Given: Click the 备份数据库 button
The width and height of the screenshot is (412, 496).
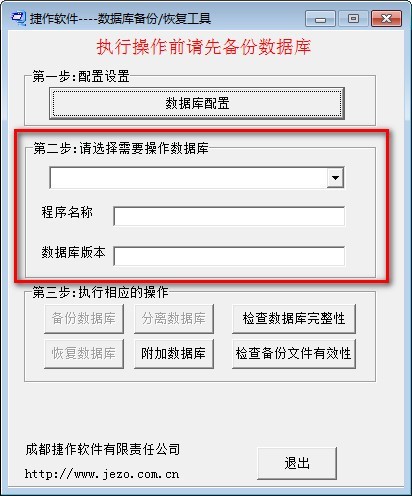Looking at the screenshot, I should (x=84, y=319).
